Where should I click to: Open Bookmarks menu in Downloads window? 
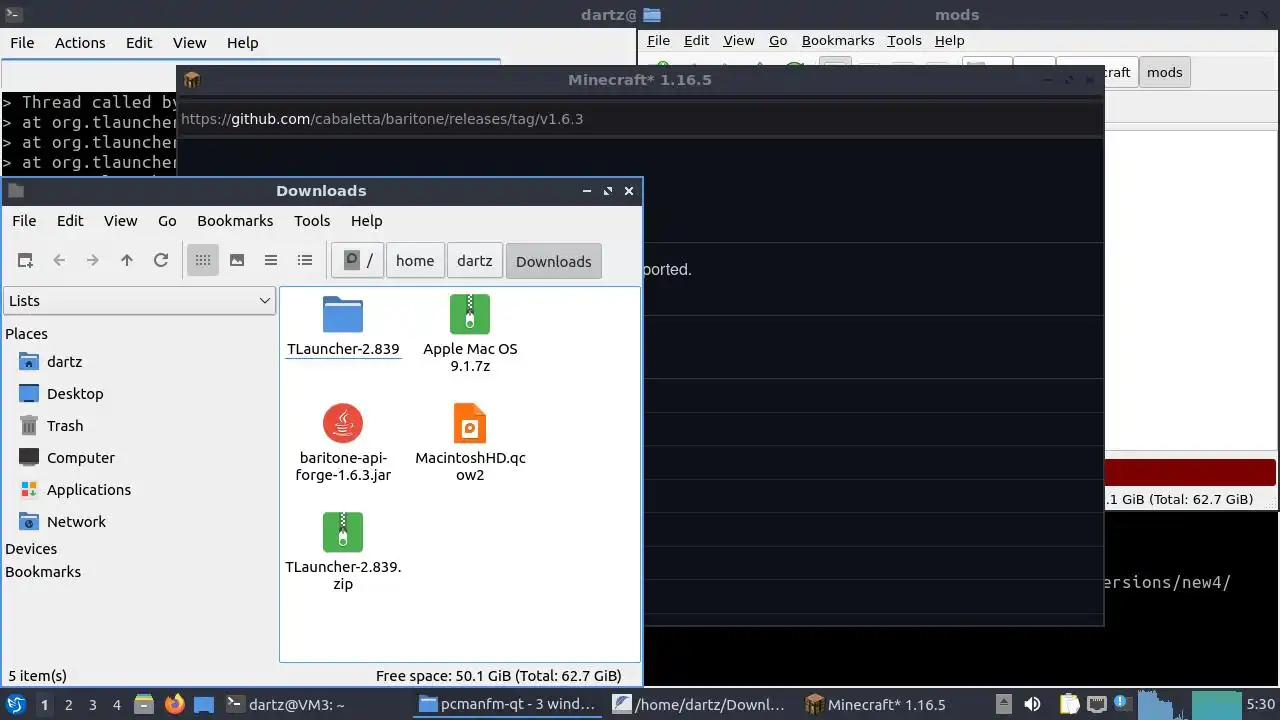point(235,221)
